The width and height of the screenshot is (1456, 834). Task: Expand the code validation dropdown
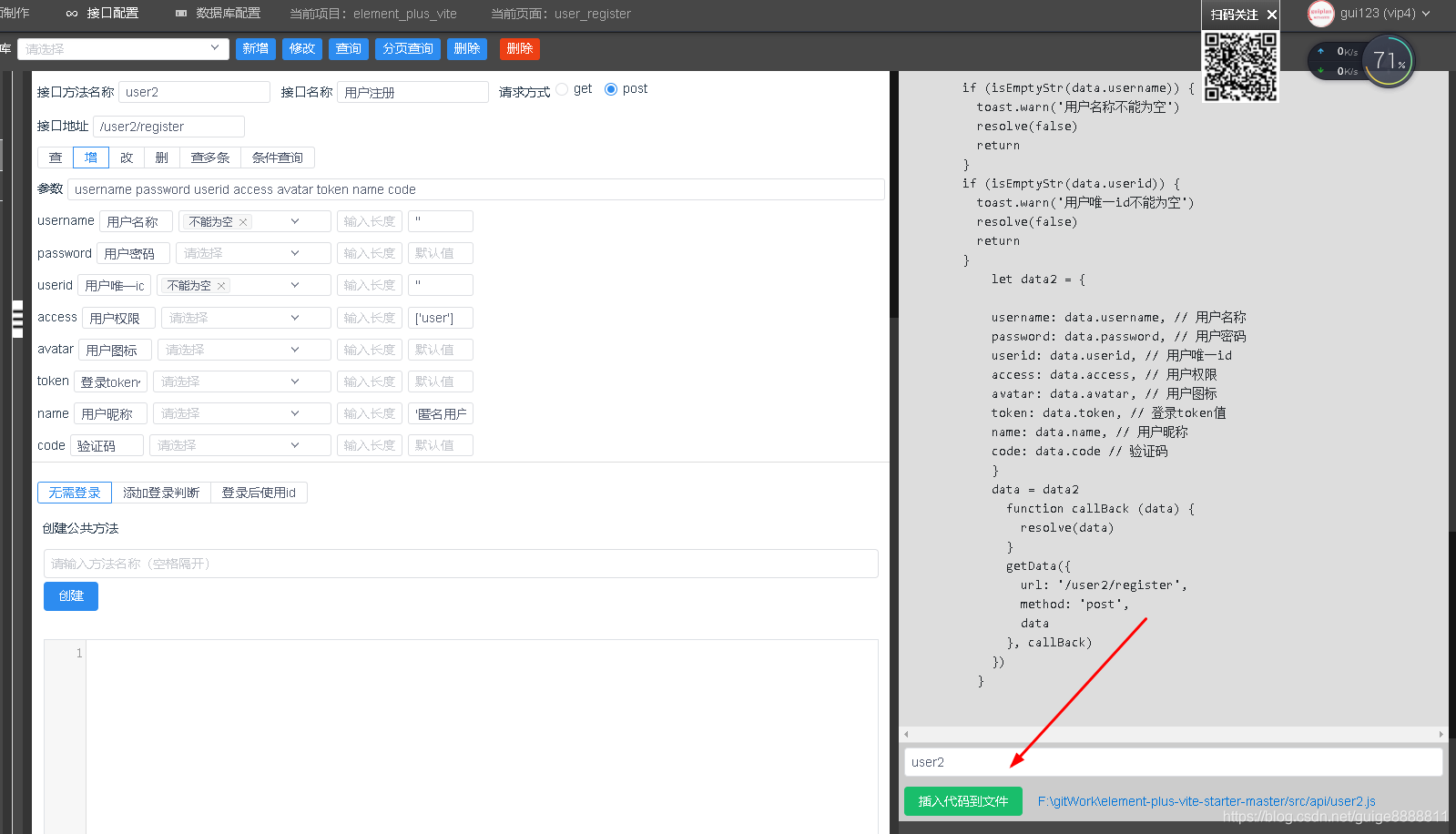click(x=295, y=445)
